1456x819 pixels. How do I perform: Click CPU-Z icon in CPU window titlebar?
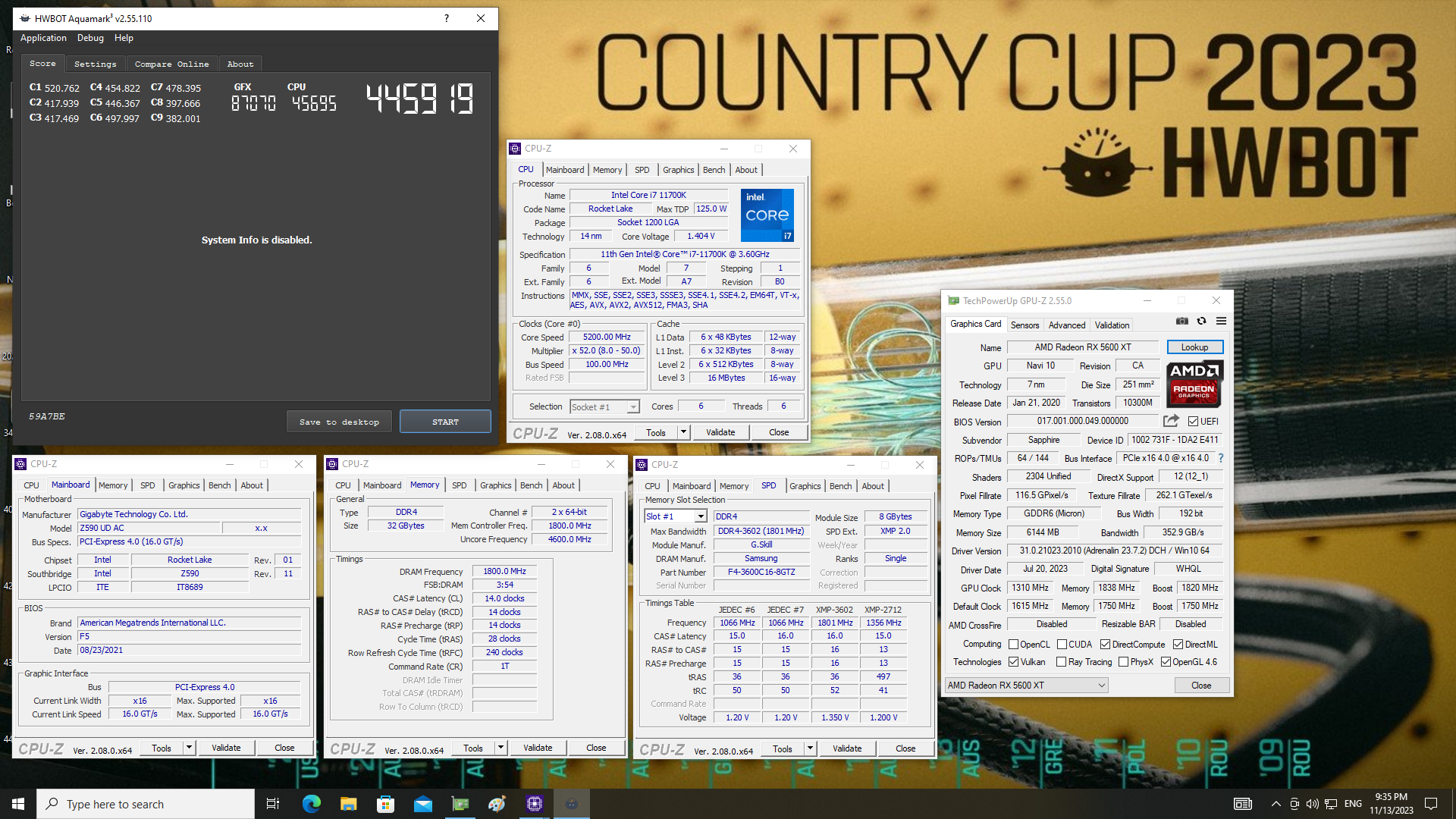click(x=516, y=149)
